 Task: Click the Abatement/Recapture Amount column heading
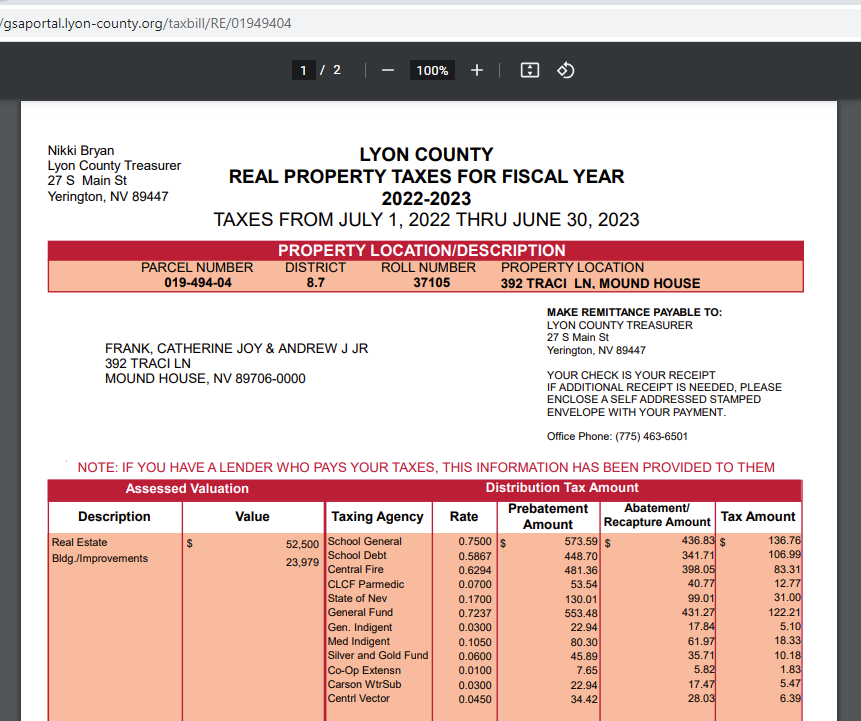click(657, 516)
